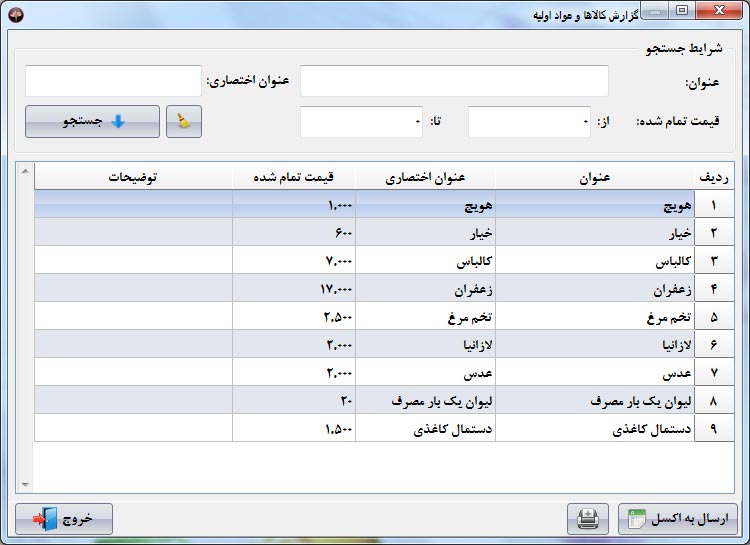Click the ارسال به اکسل export button

pyautogui.click(x=677, y=519)
